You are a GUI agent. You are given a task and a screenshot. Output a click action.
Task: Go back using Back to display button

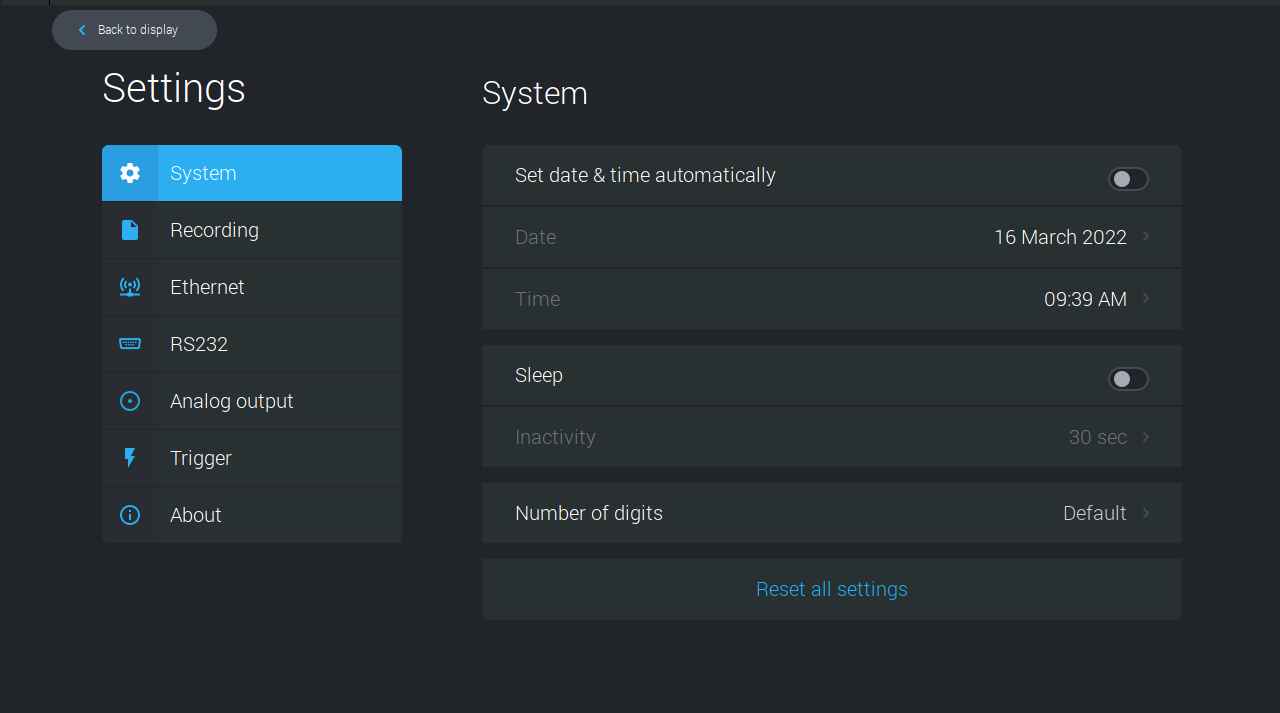point(135,30)
